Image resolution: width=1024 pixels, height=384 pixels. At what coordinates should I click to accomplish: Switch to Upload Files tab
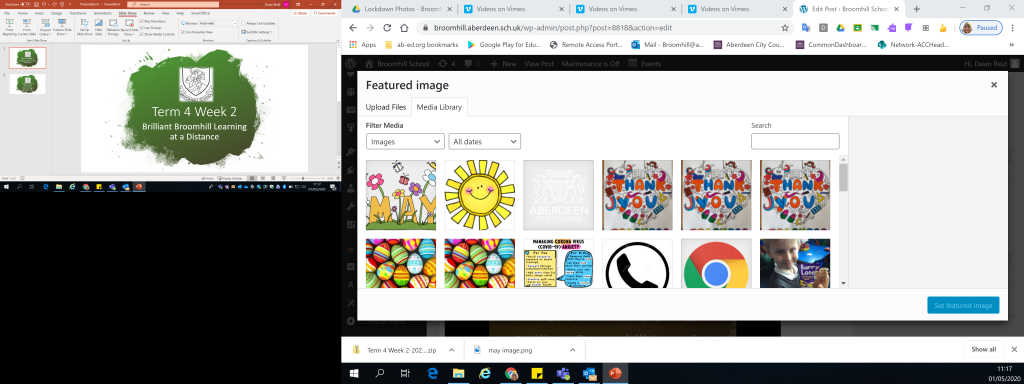click(386, 107)
